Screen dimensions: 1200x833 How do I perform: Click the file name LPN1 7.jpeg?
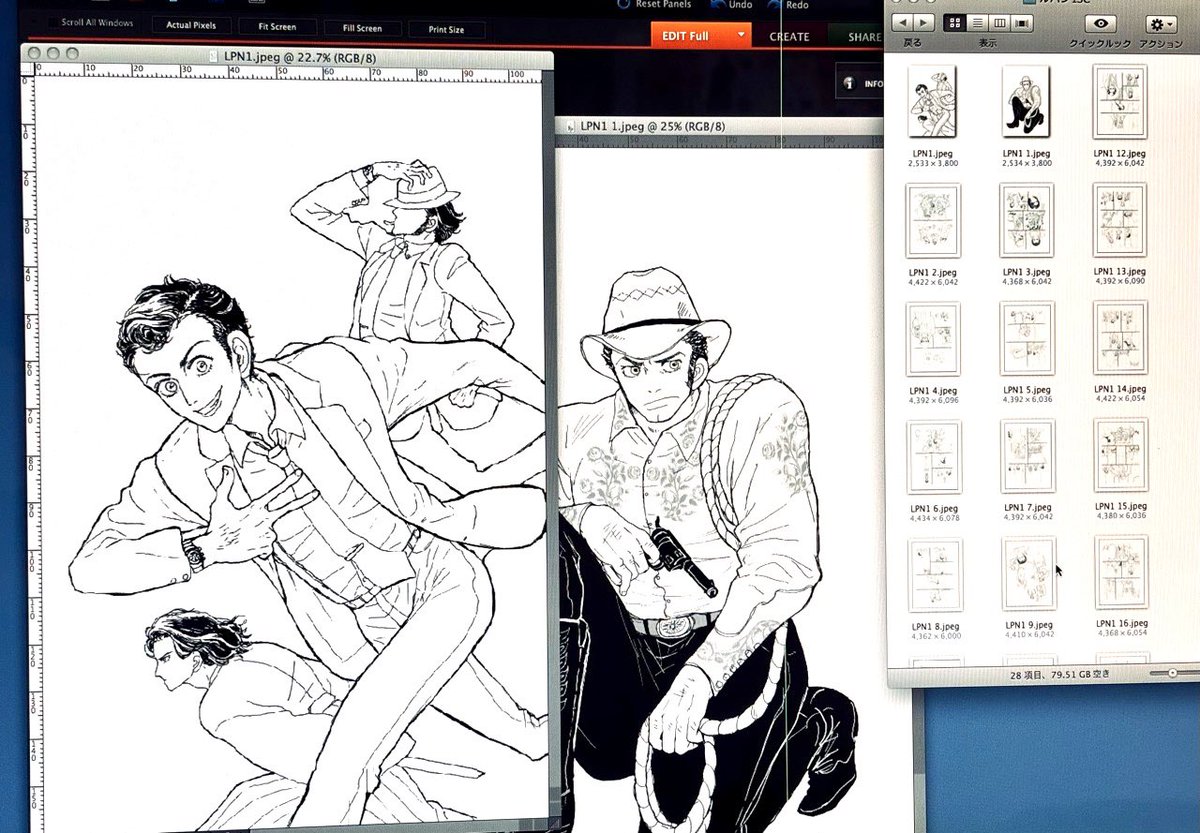pos(1028,507)
